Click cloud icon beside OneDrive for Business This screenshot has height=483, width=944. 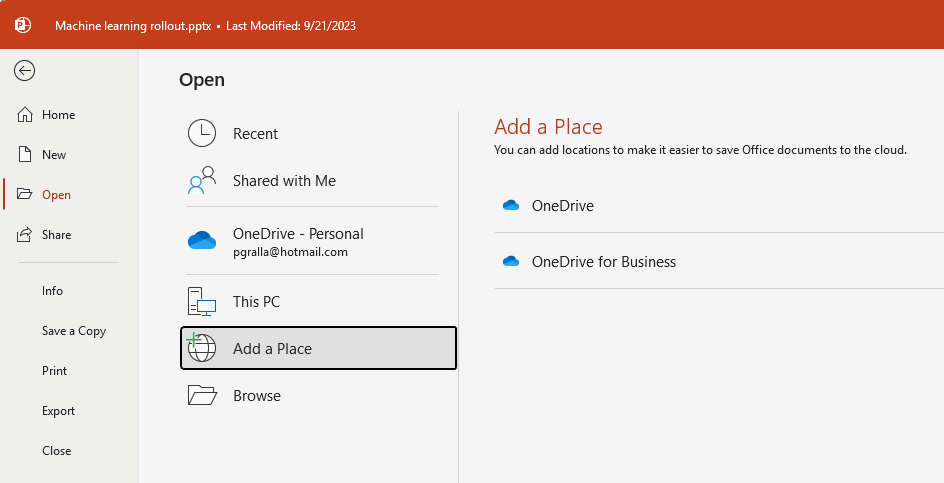[x=511, y=261]
